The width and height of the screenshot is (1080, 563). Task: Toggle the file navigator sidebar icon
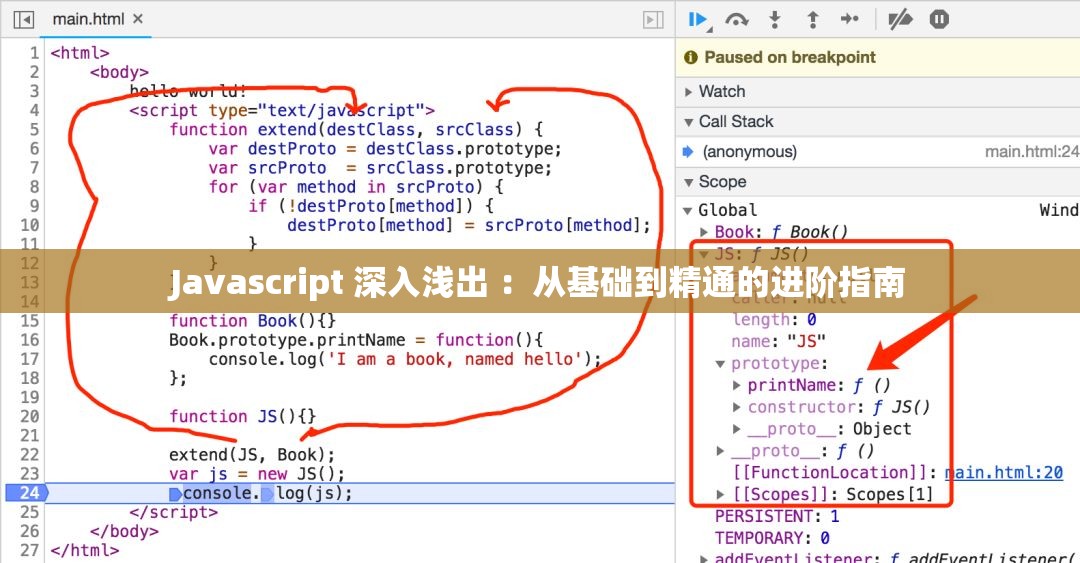point(23,19)
